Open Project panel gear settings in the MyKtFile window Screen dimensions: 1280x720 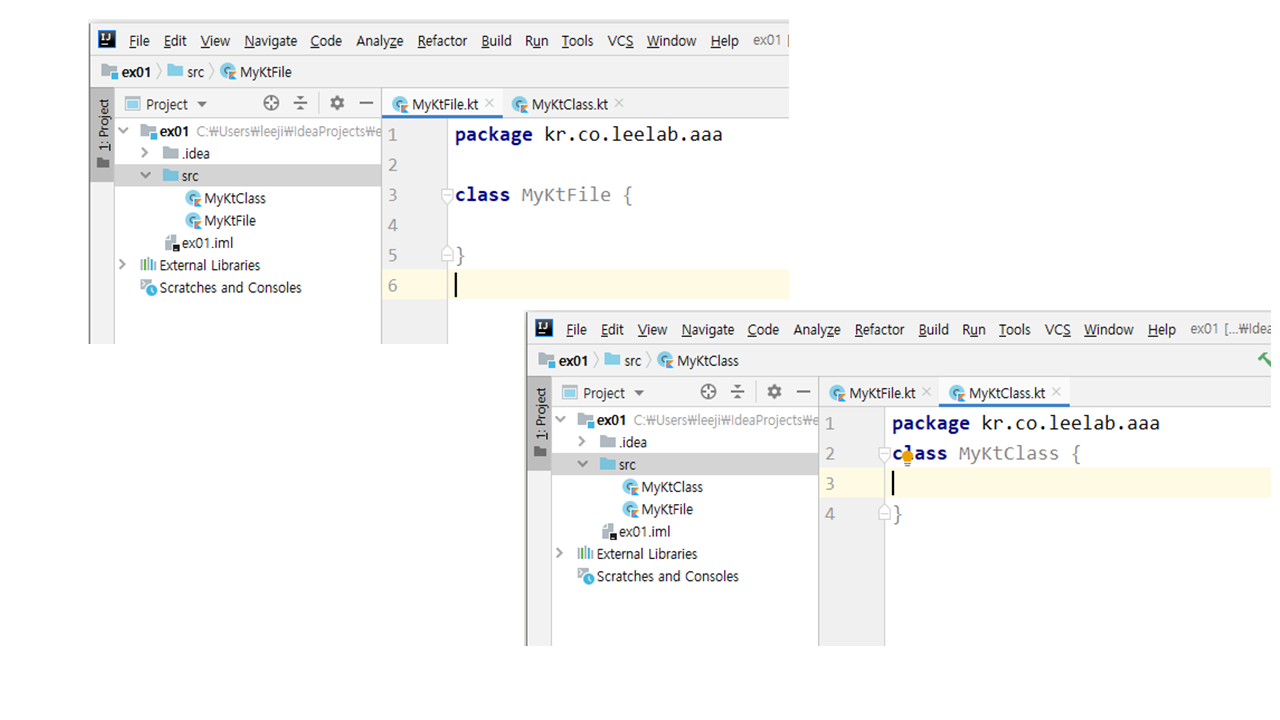click(337, 103)
